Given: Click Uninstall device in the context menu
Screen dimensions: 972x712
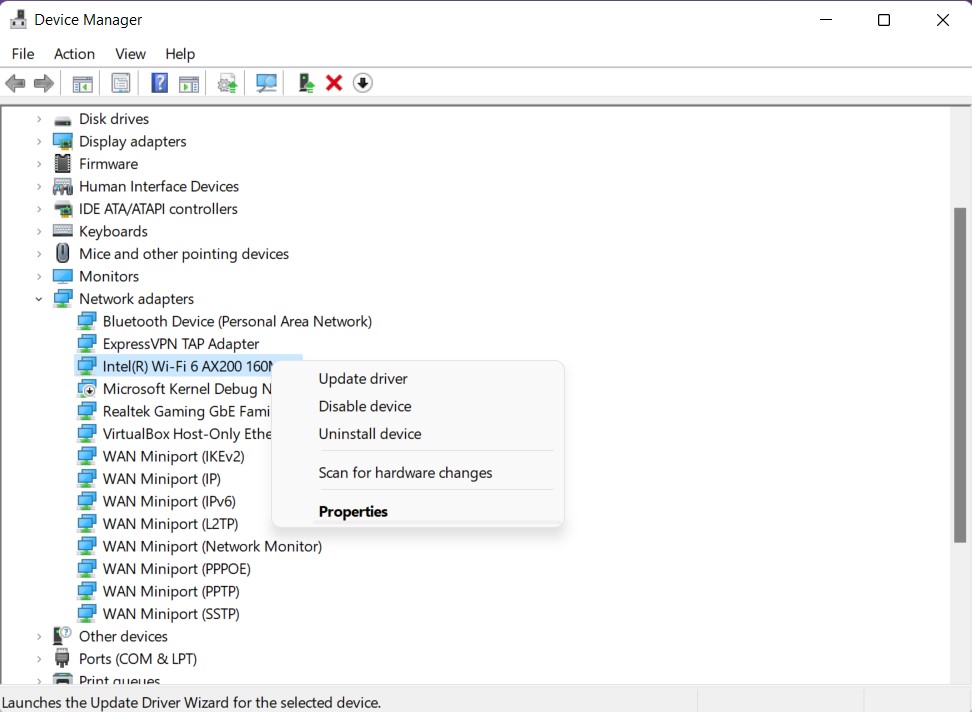Looking at the screenshot, I should tap(370, 434).
